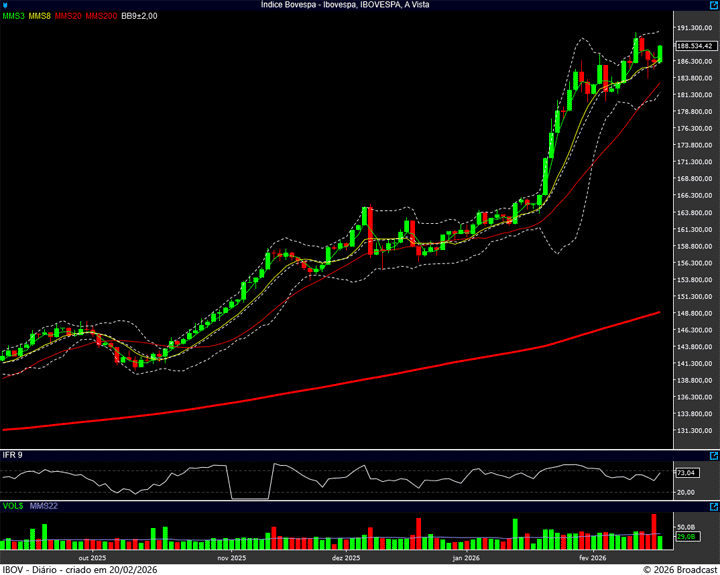Click the Índice Bovespa chart title
Screen dimensions: 720x575
tap(359, 6)
